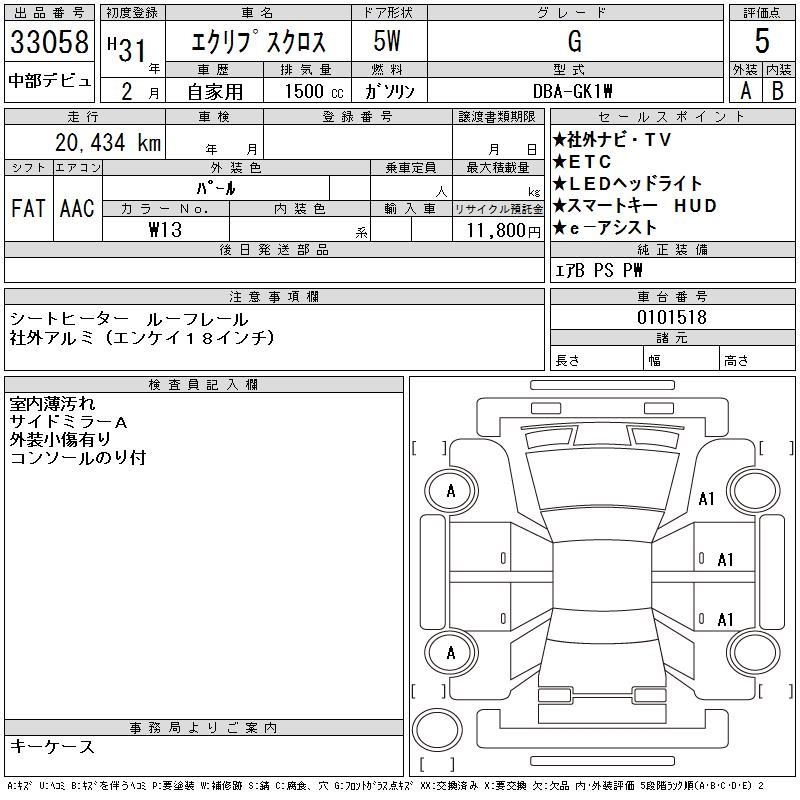Select the exterior grade A cell
Screen dimensions: 800x800
[744, 89]
